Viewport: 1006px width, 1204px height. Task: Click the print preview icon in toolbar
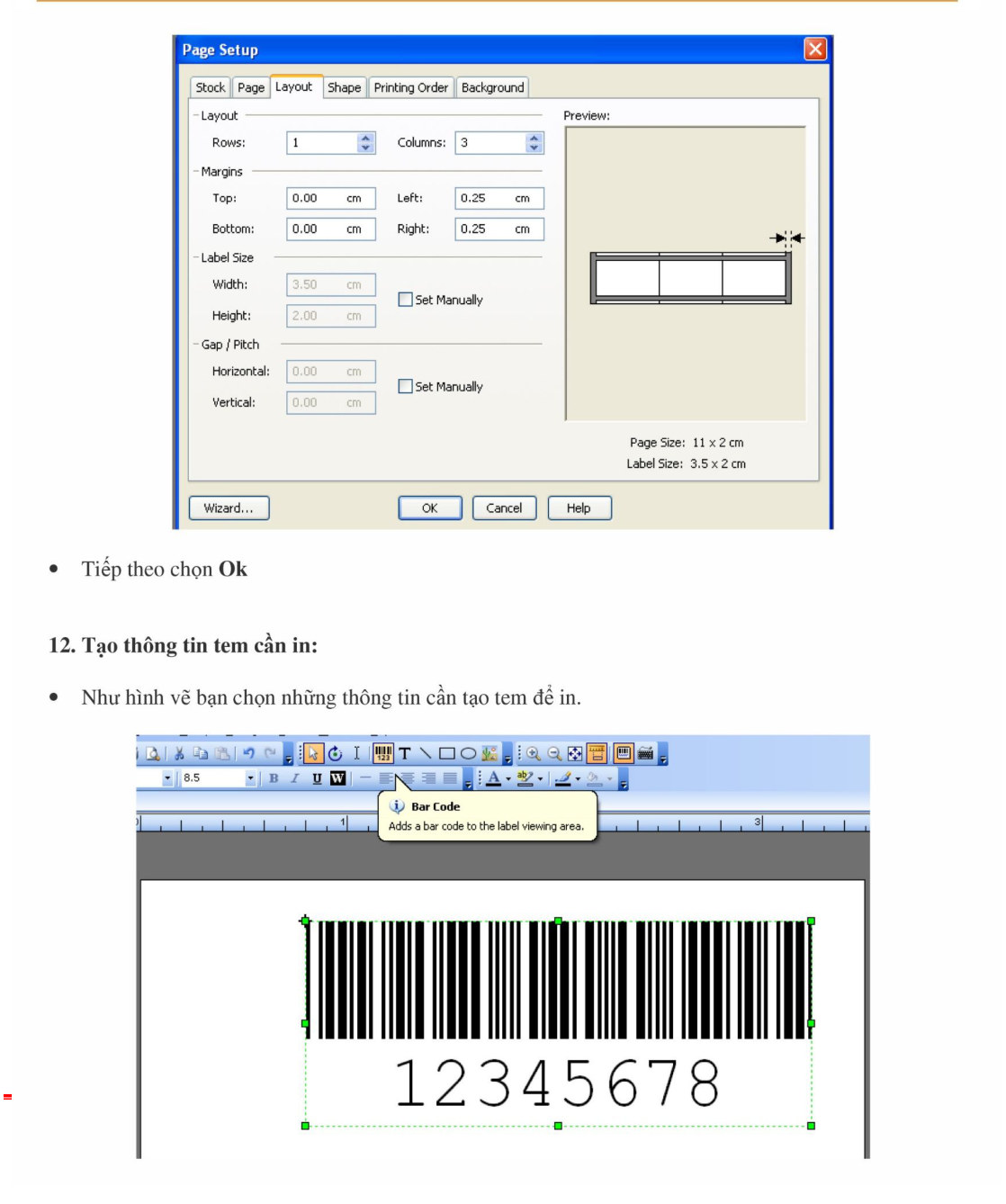pos(153,754)
